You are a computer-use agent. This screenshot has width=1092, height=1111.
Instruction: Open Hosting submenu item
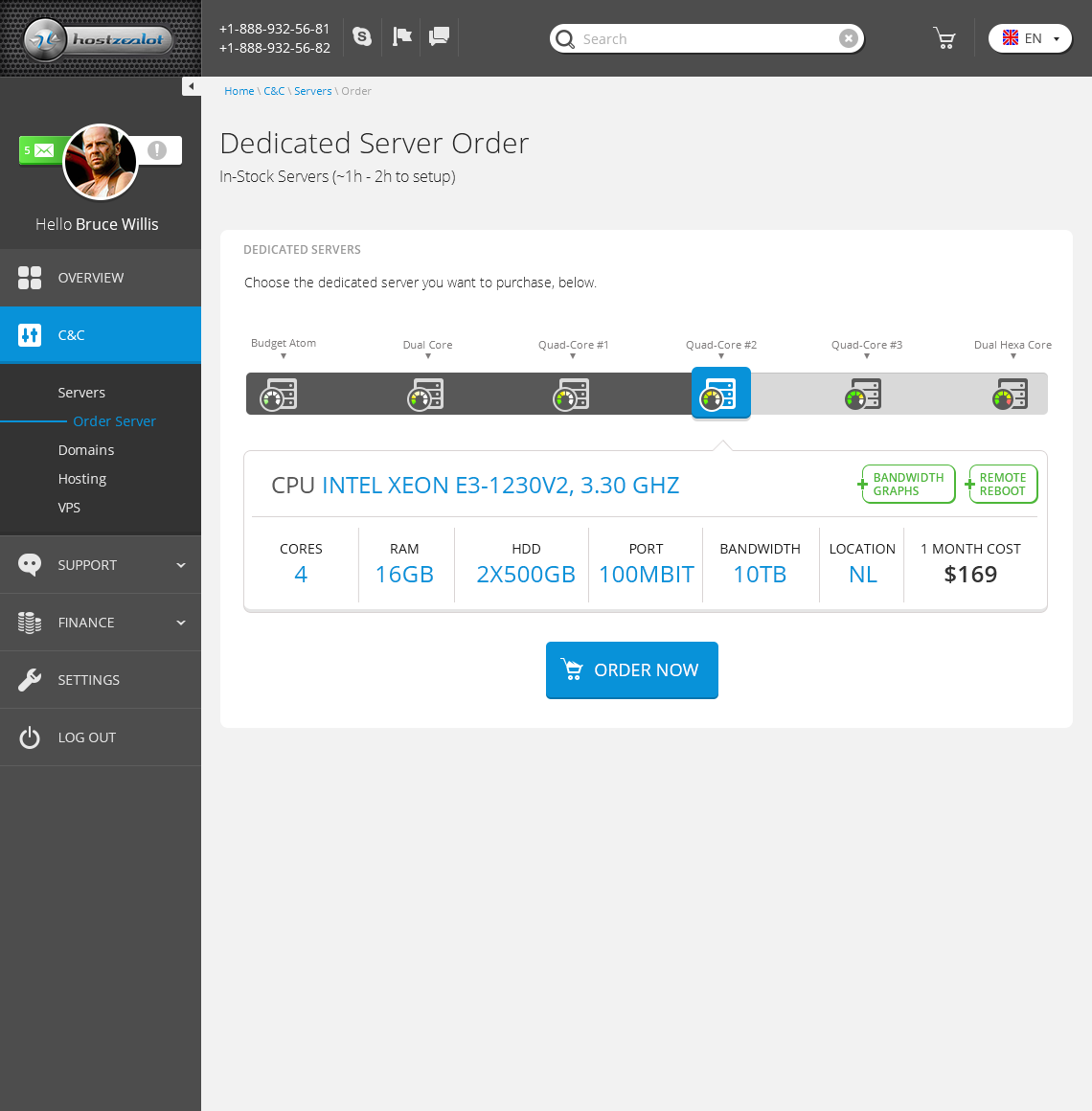click(82, 479)
